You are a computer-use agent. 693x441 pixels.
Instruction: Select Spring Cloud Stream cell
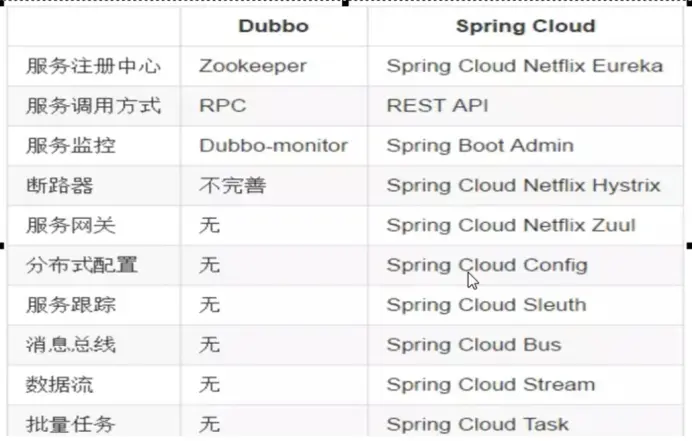490,384
